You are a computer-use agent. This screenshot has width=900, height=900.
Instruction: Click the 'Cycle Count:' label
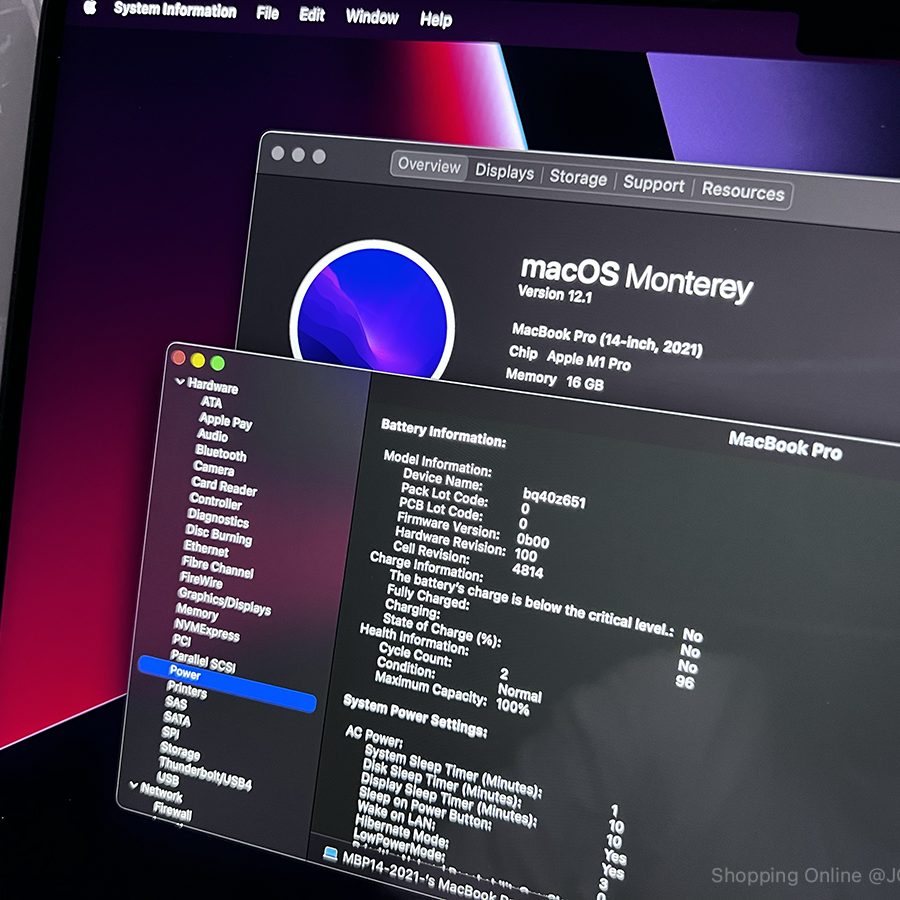tap(415, 655)
